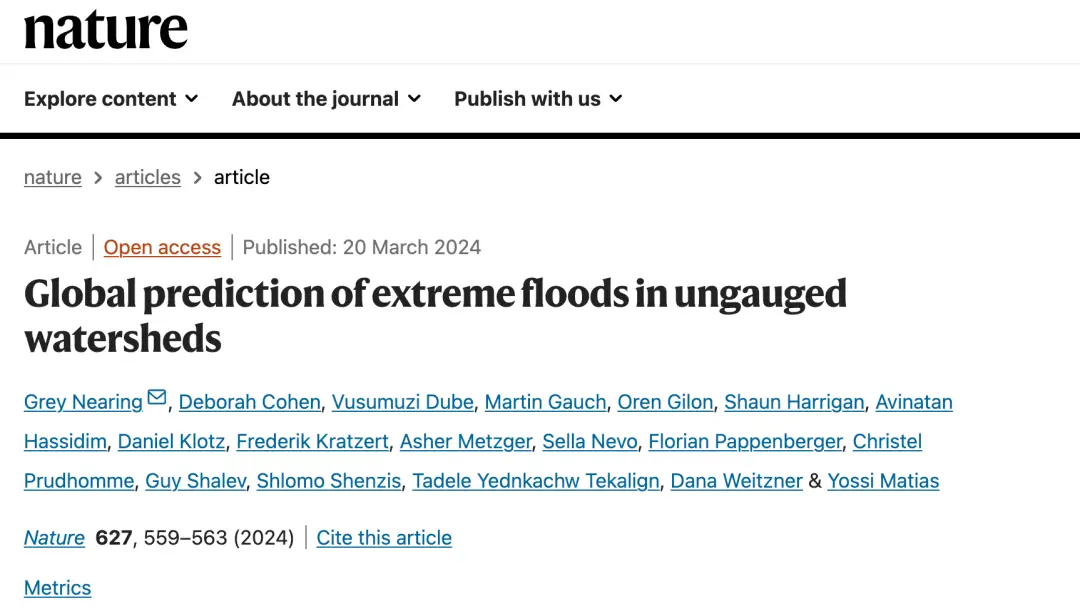The image size is (1080, 616).
Task: Open the About the journal menu
Action: [326, 99]
